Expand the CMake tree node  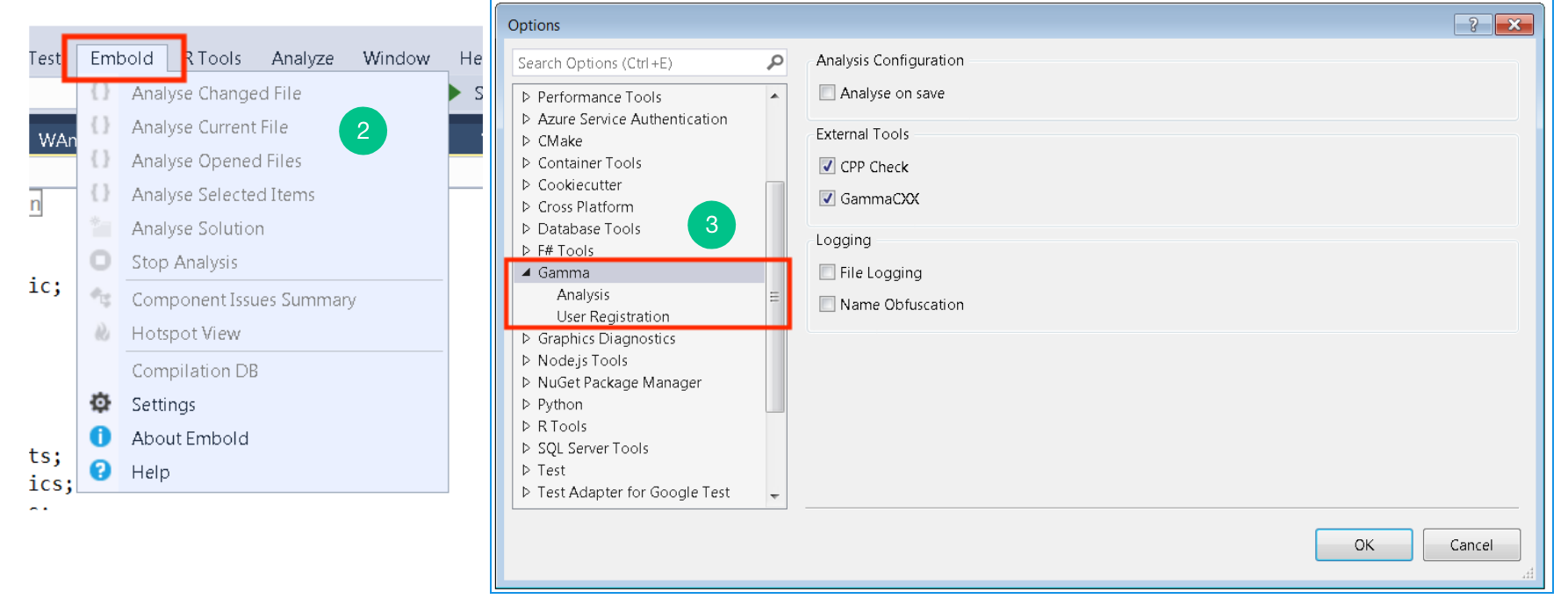tap(526, 141)
